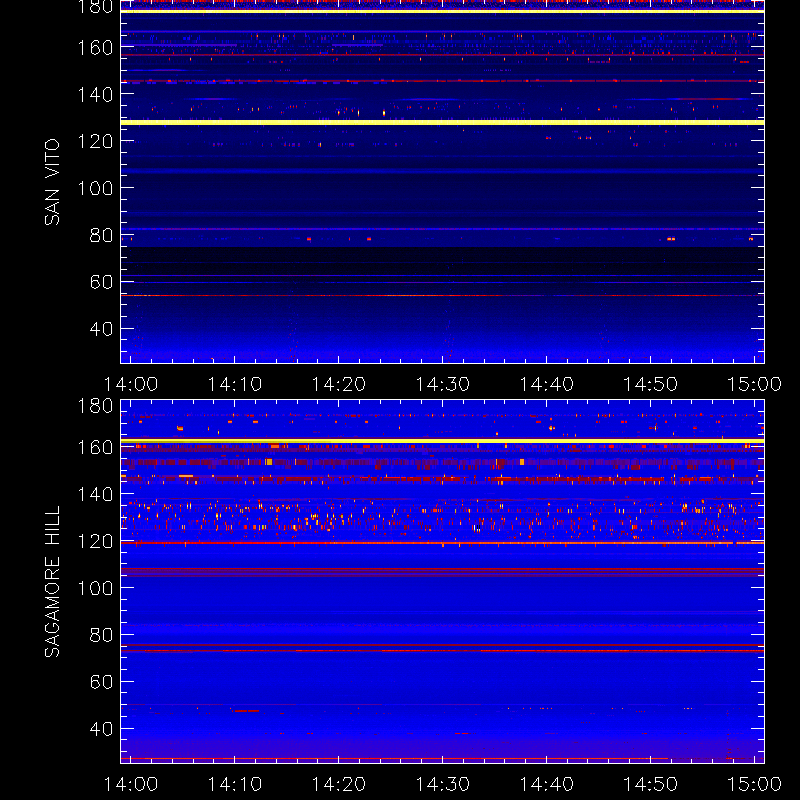Click the 14:20 time label under the SAN VITO plot

(x=339, y=384)
